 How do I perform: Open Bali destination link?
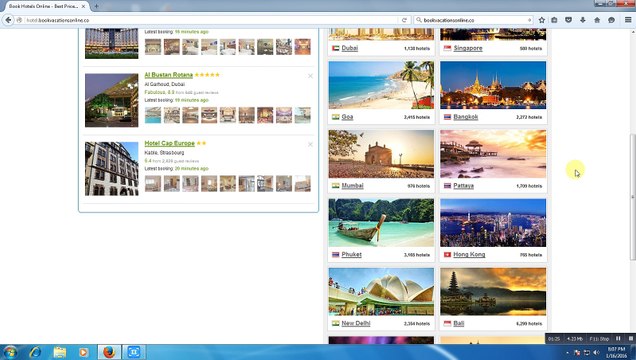point(459,324)
